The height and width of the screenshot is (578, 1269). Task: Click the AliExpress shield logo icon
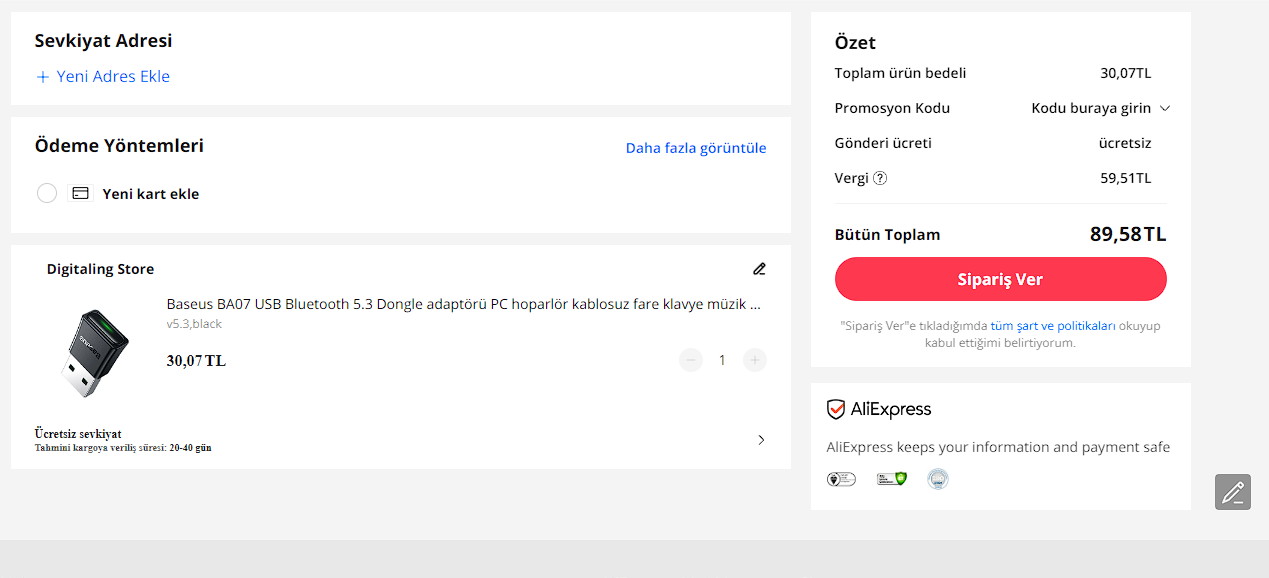coord(836,409)
